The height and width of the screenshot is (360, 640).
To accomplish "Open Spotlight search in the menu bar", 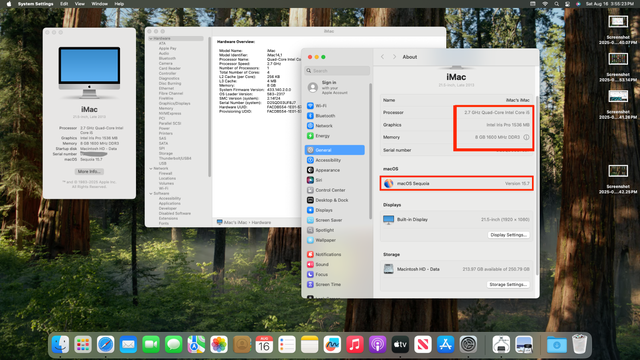I will coord(556,4).
